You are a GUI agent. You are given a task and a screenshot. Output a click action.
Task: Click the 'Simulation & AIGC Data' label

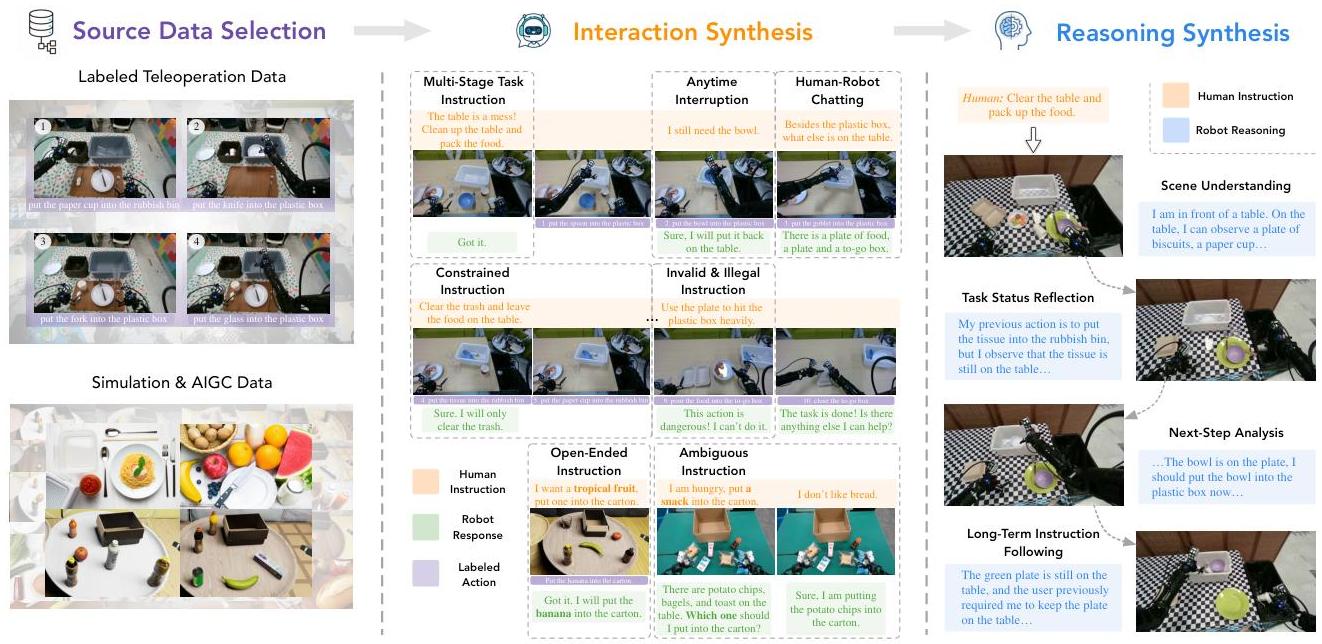point(181,382)
